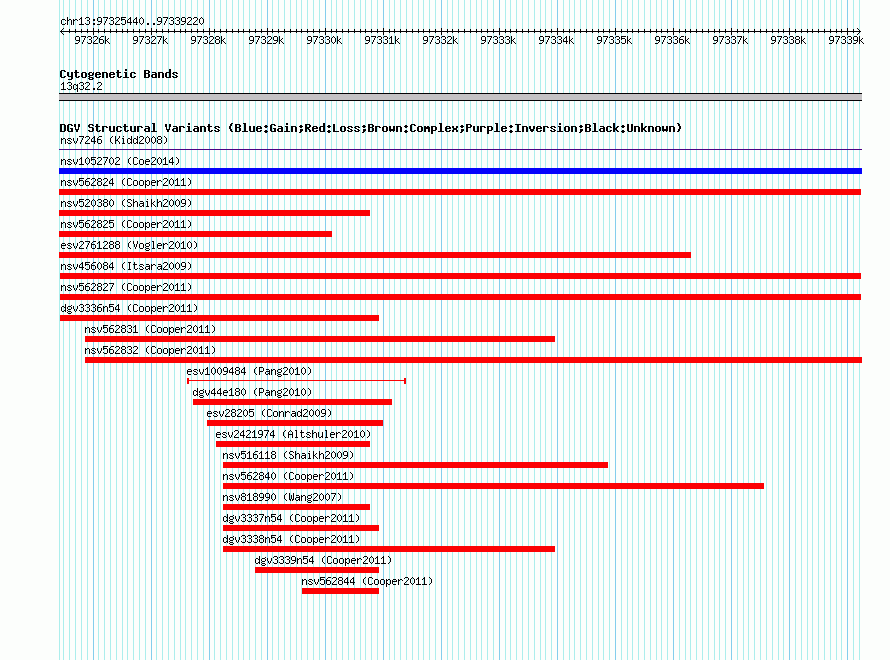Click the 97331k ruler position
This screenshot has height=660, width=890.
(x=382, y=40)
